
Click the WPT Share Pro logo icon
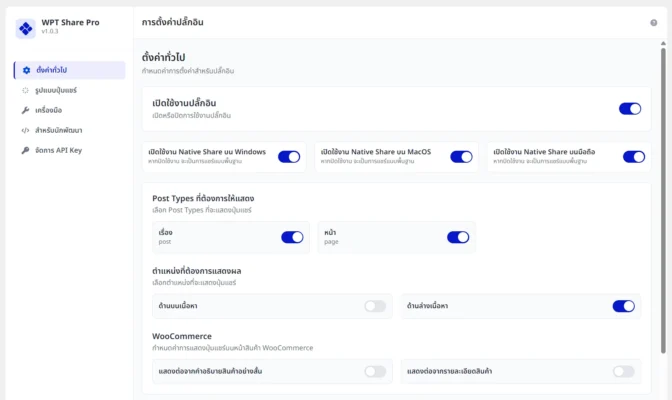(x=26, y=27)
